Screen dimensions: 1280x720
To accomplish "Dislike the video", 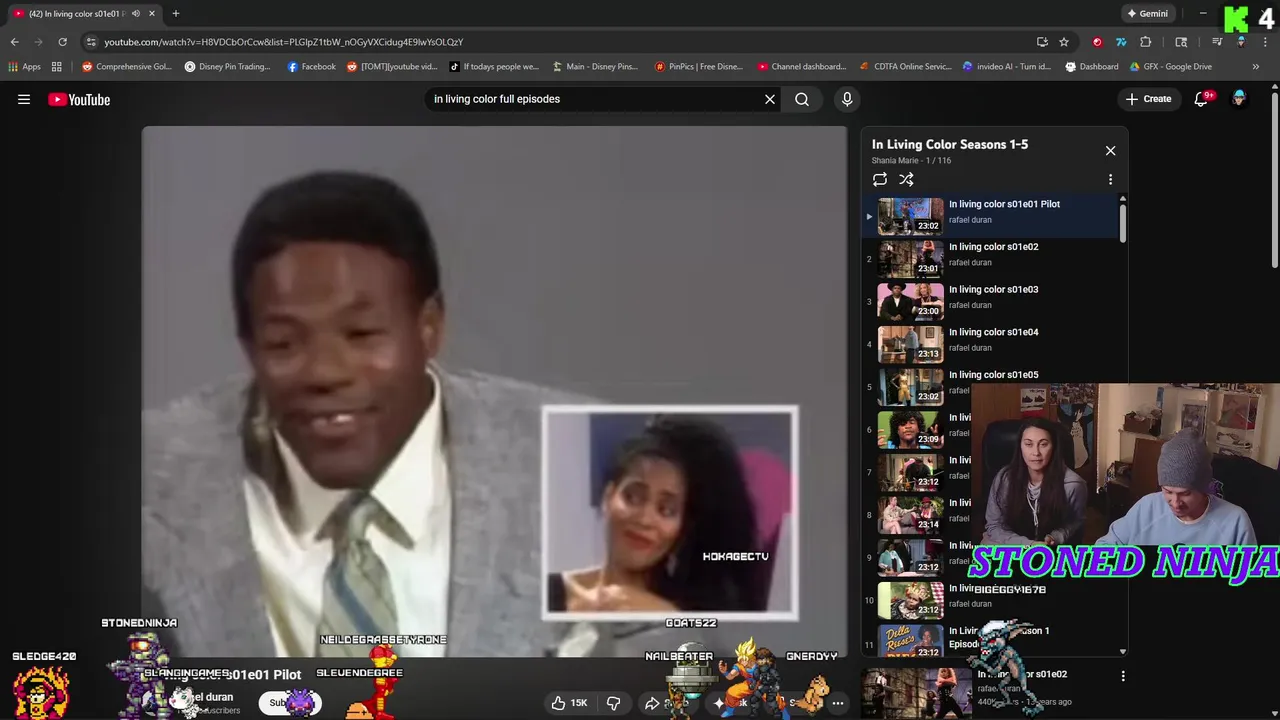I will (x=614, y=703).
